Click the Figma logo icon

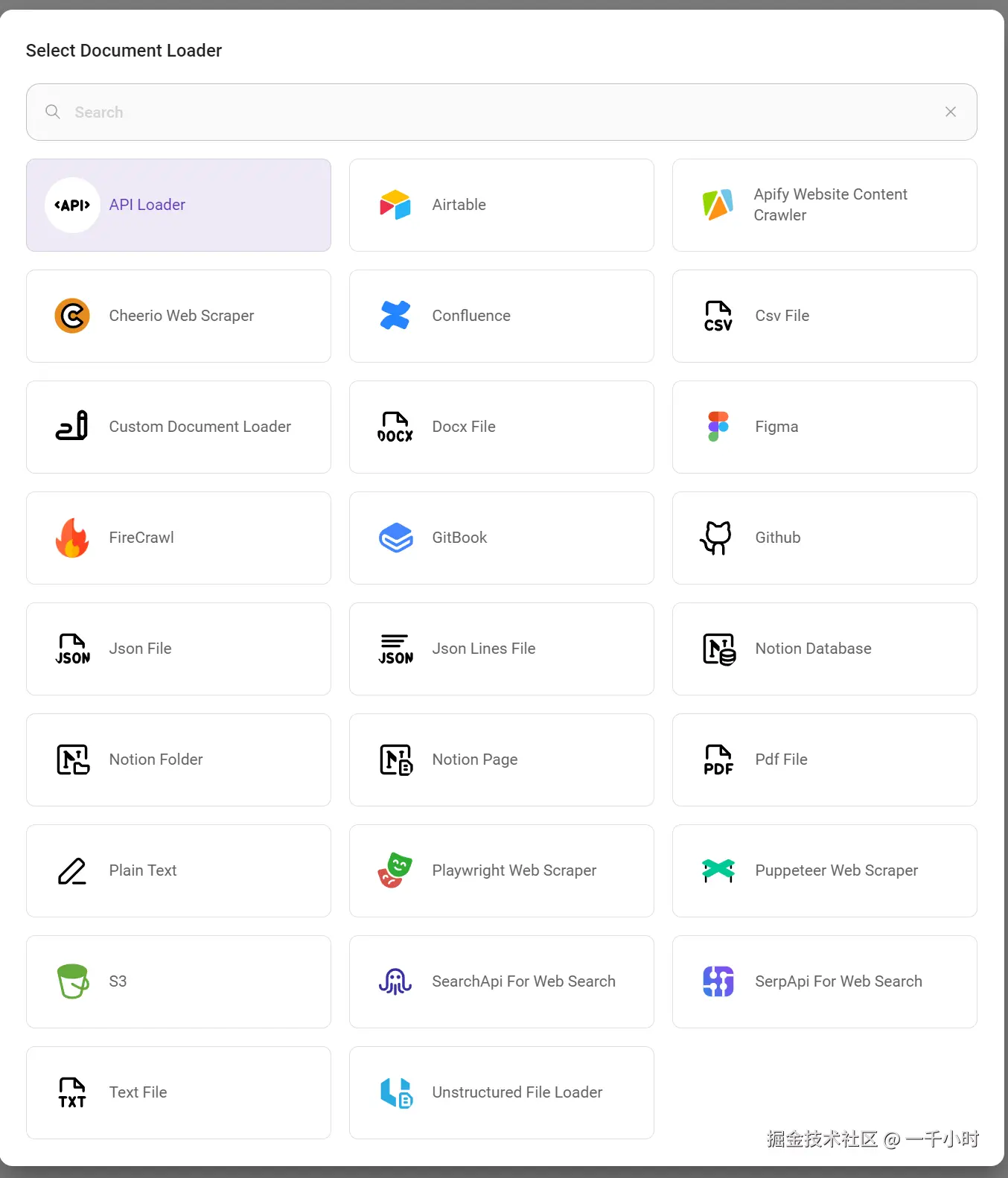coord(718,427)
